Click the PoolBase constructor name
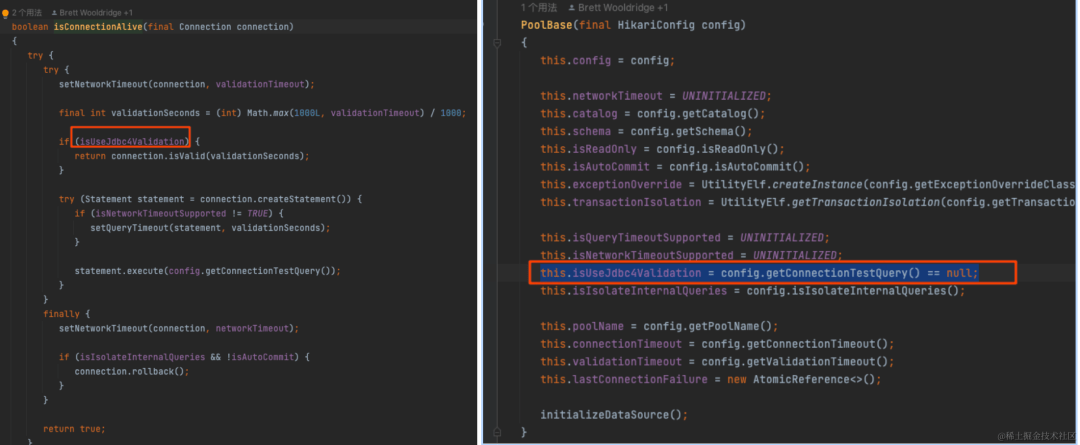 point(548,25)
